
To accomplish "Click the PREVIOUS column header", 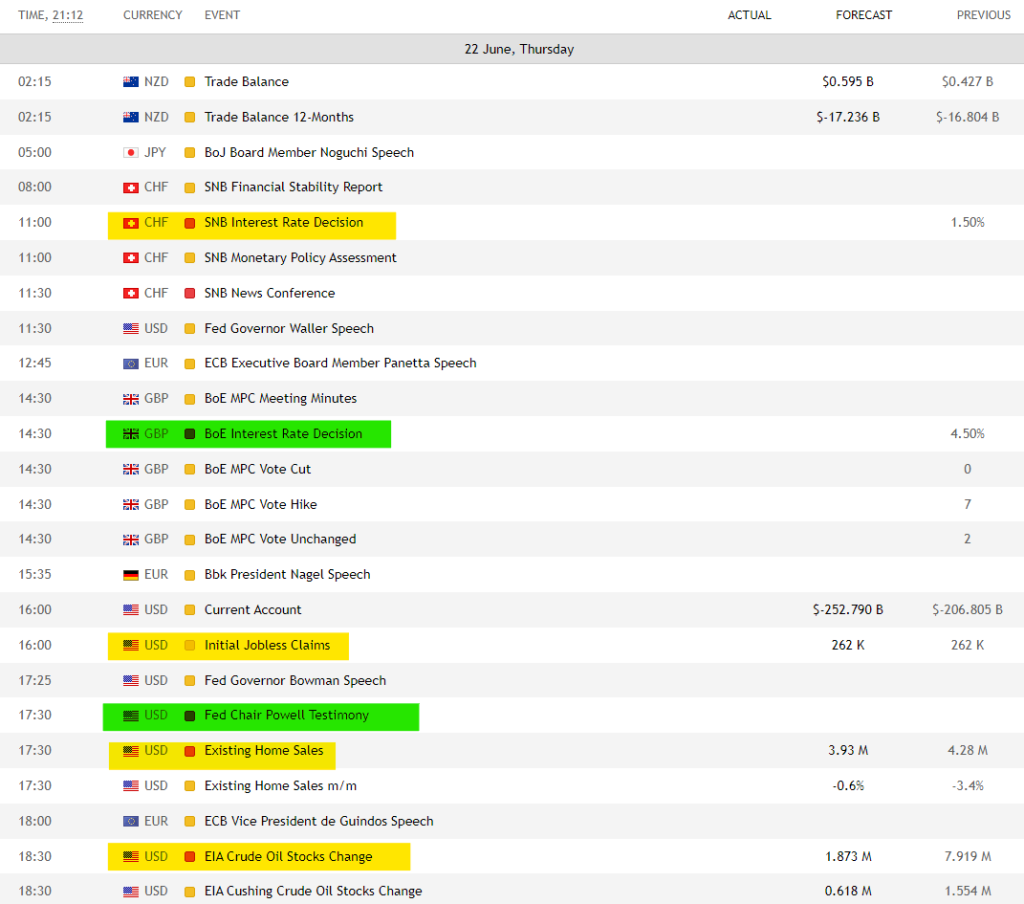I will tap(984, 15).
